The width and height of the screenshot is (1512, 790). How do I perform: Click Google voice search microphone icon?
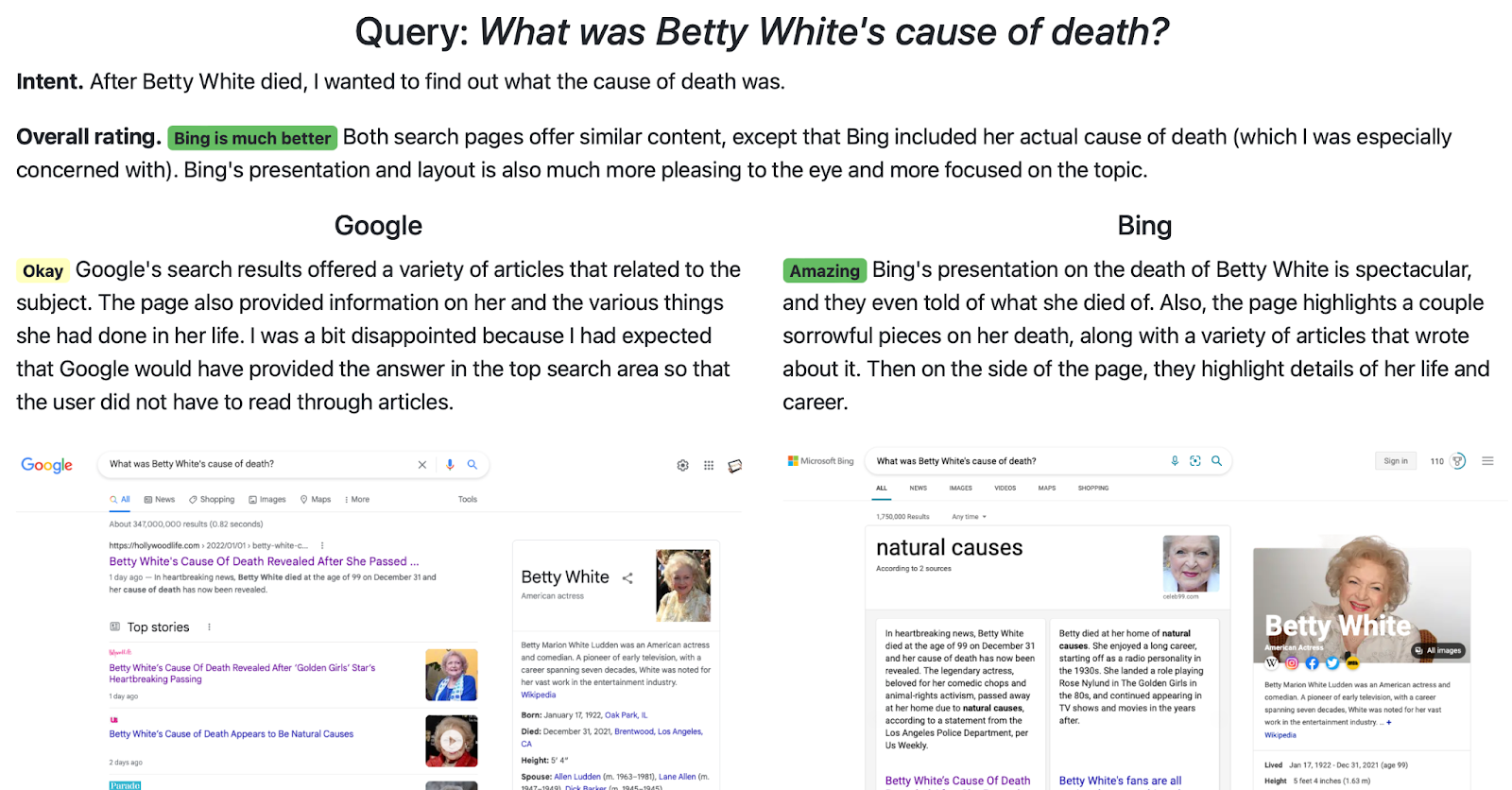(450, 465)
